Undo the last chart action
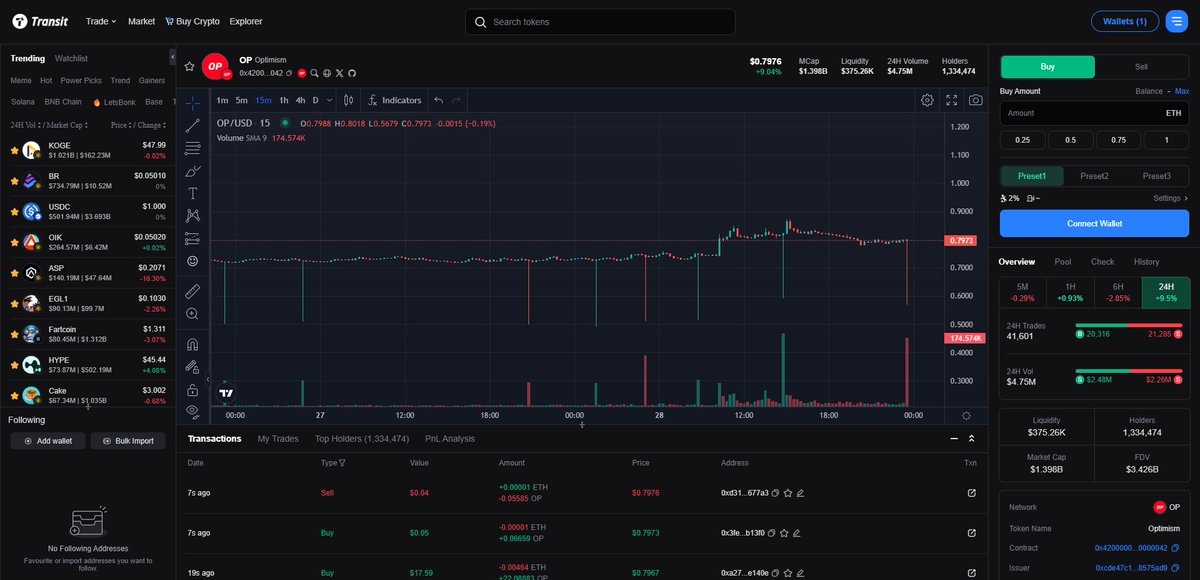The width and height of the screenshot is (1200, 580). click(x=438, y=100)
